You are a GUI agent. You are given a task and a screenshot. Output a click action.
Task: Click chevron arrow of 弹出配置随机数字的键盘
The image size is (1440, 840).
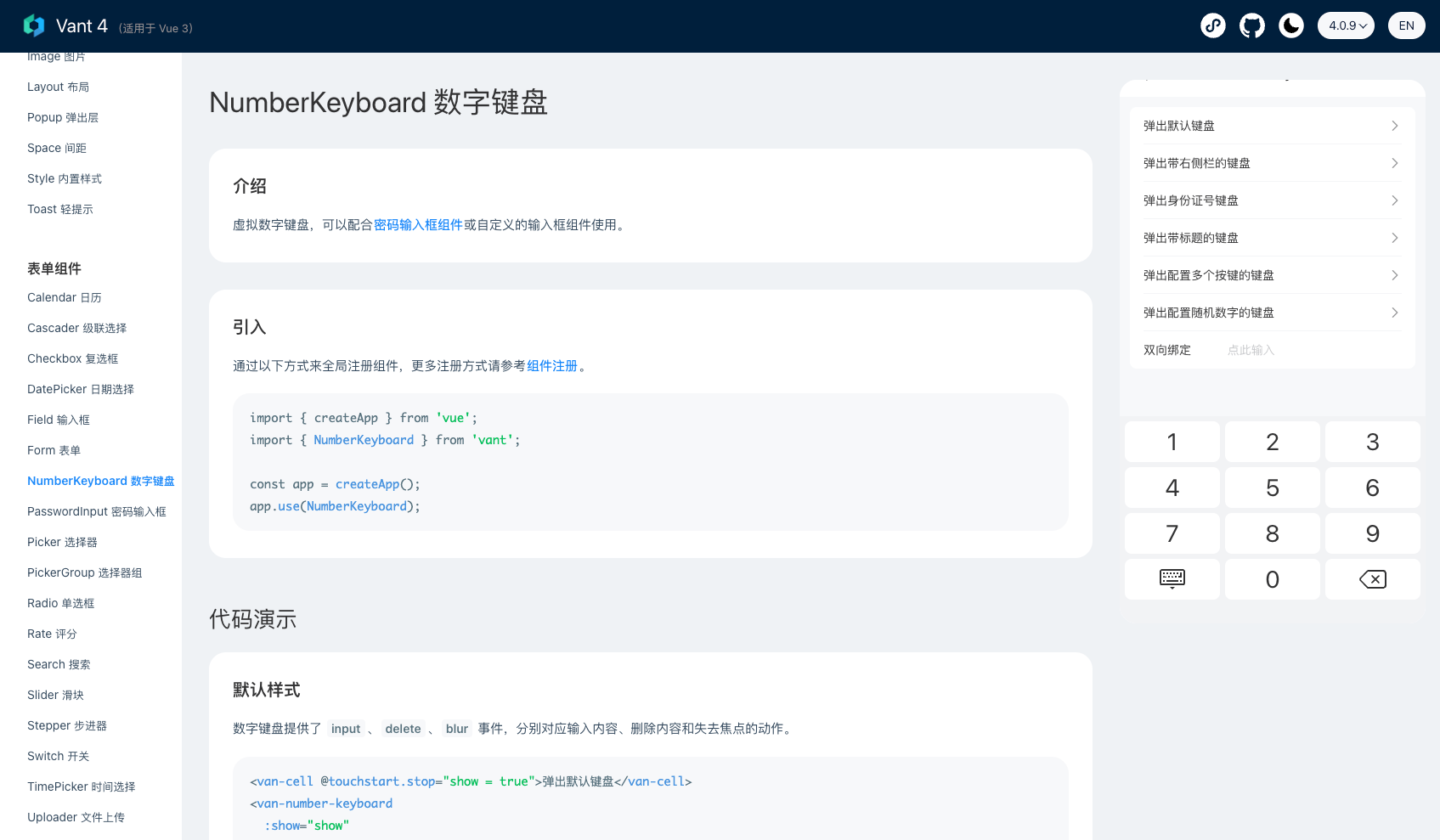point(1394,313)
